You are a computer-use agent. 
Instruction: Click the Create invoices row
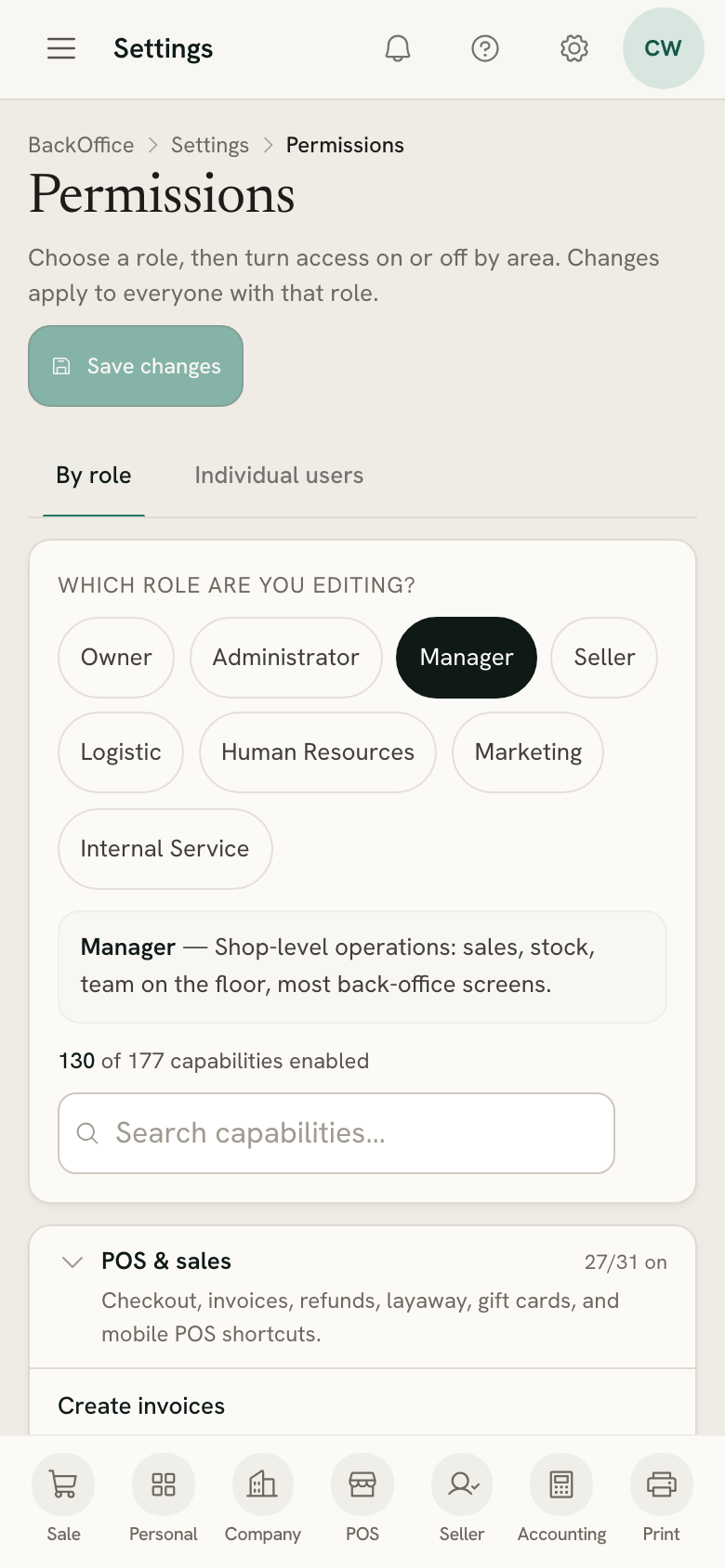(362, 1403)
